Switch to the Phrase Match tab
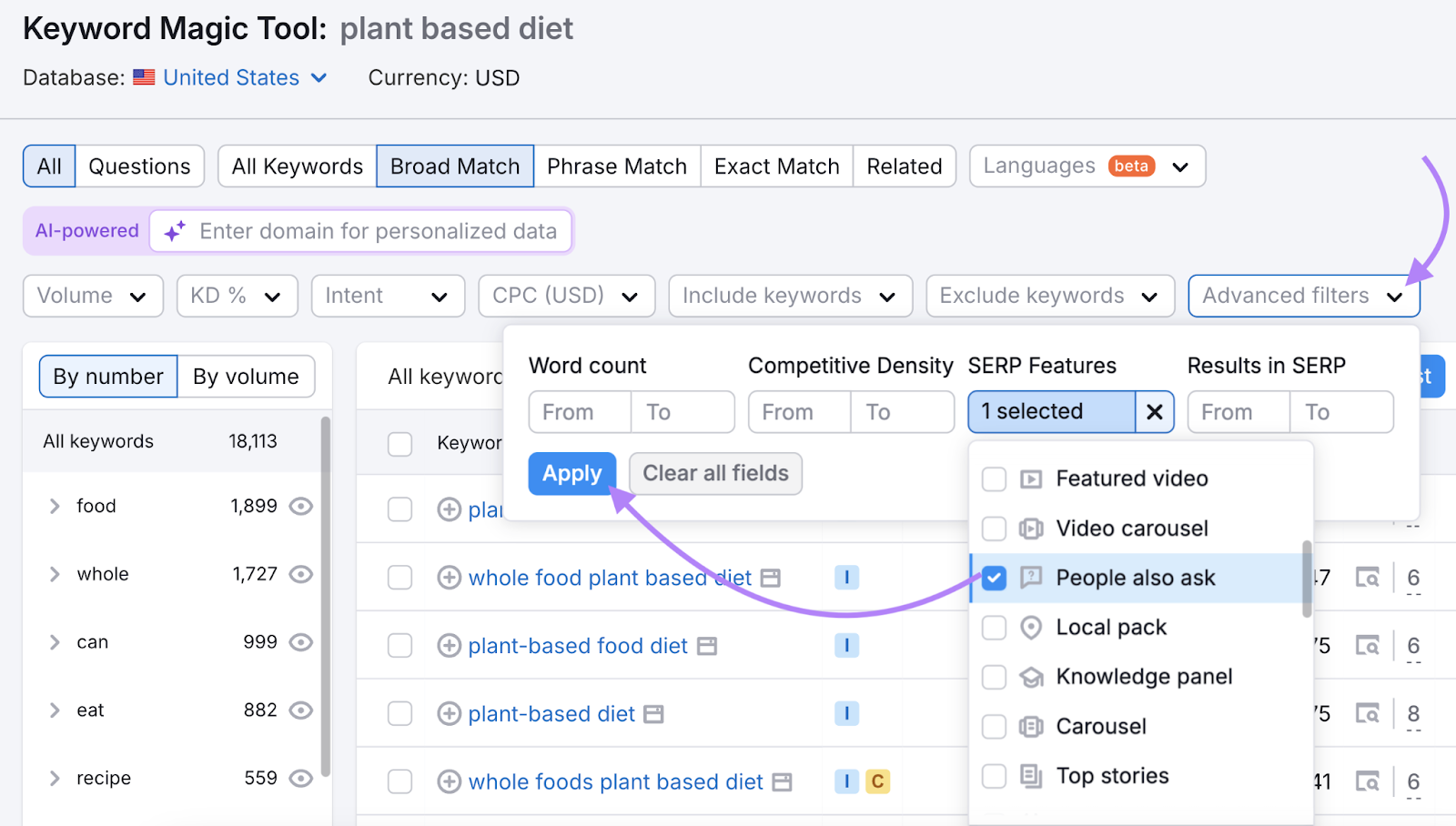This screenshot has width=1456, height=826. pos(617,166)
